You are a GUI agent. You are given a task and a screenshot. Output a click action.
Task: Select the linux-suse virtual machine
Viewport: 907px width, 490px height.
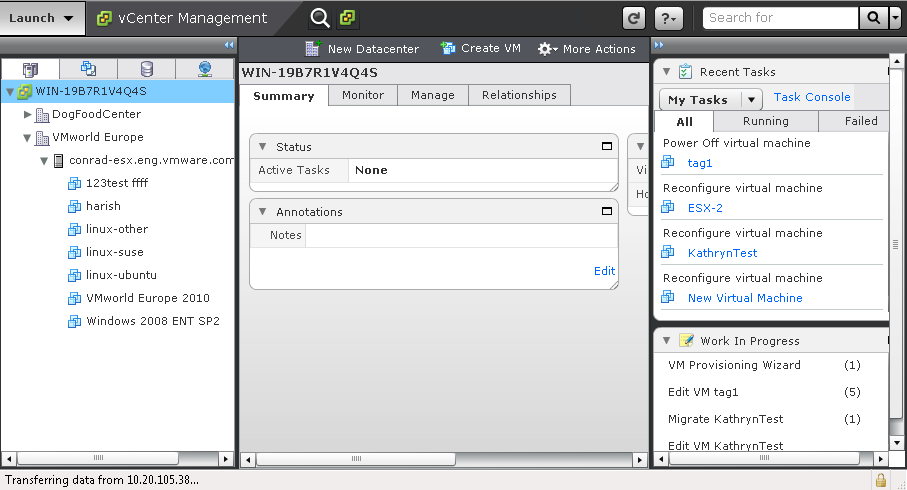[115, 253]
